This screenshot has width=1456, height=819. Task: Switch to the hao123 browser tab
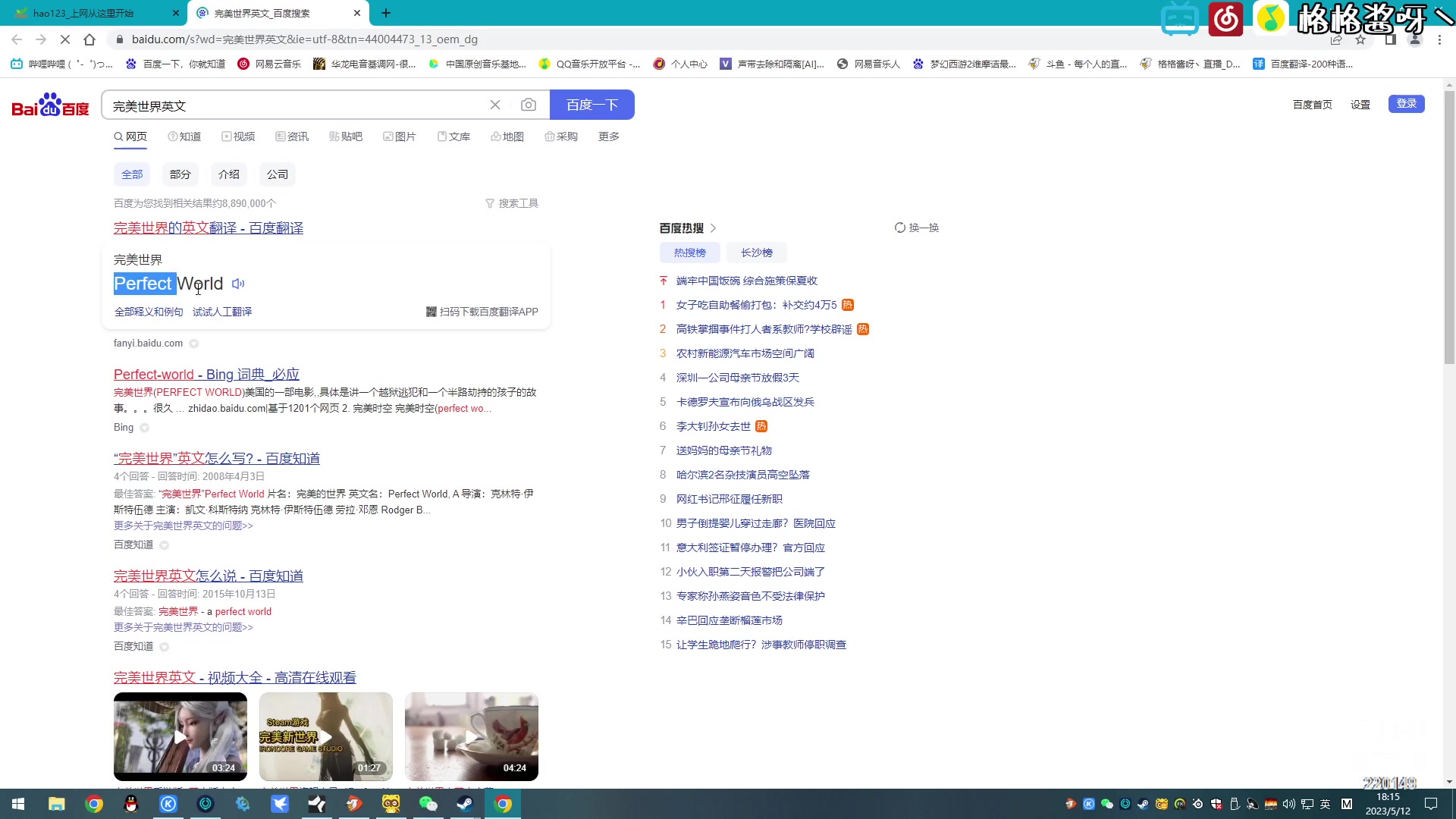[x=93, y=13]
